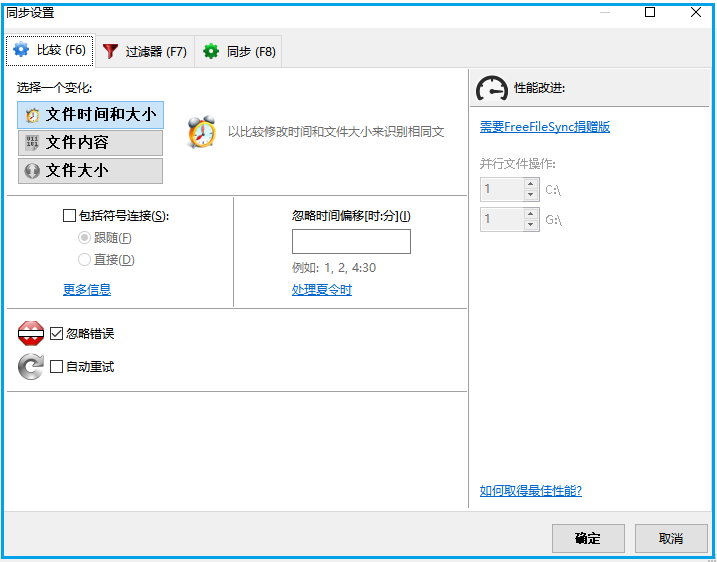Uncheck the 忽略错误 checkbox
The image size is (717, 562).
pyautogui.click(x=56, y=334)
